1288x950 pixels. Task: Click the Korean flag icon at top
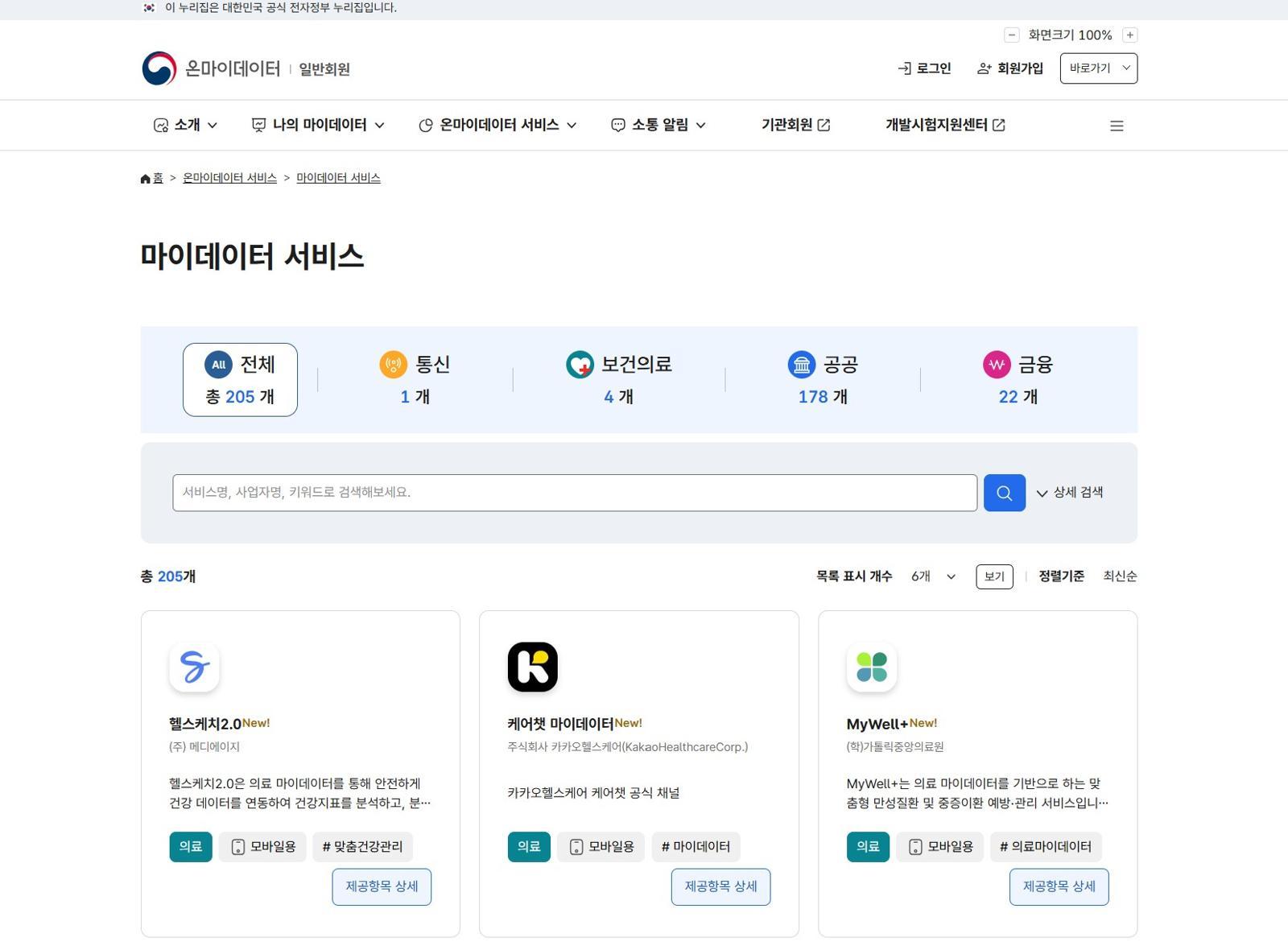(x=149, y=7)
